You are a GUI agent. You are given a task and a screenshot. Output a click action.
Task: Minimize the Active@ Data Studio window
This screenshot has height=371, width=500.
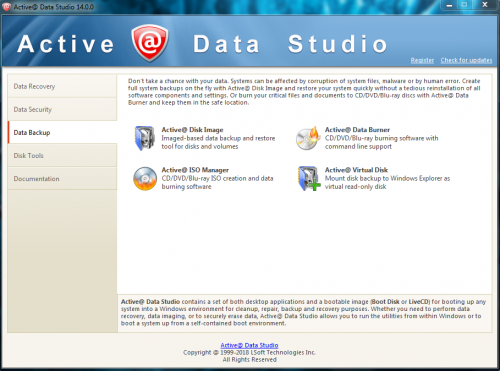[449, 5]
